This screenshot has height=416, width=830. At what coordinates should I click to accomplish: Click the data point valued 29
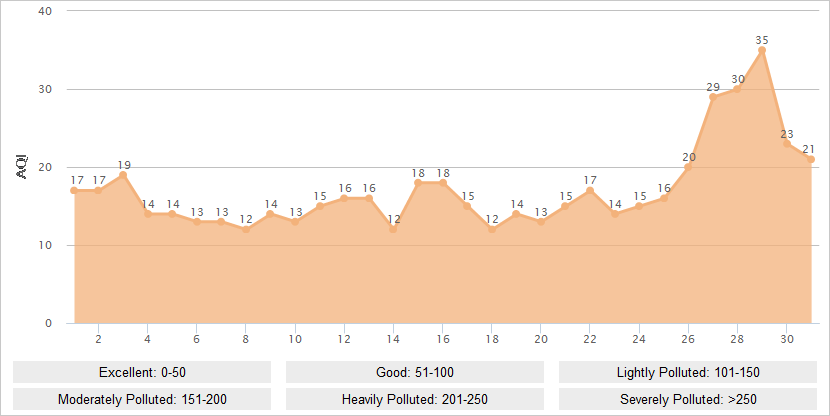point(713,97)
